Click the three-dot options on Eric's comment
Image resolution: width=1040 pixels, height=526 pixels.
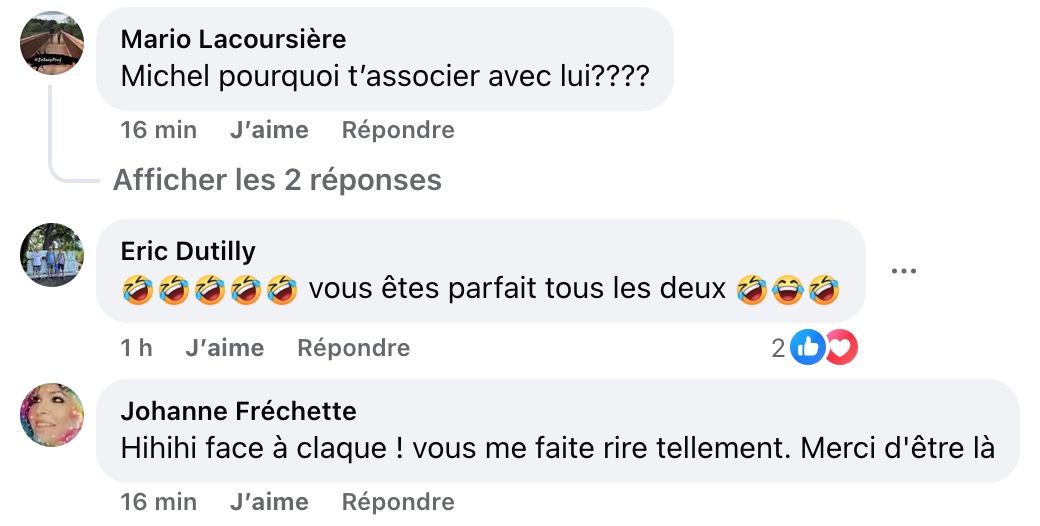903,271
